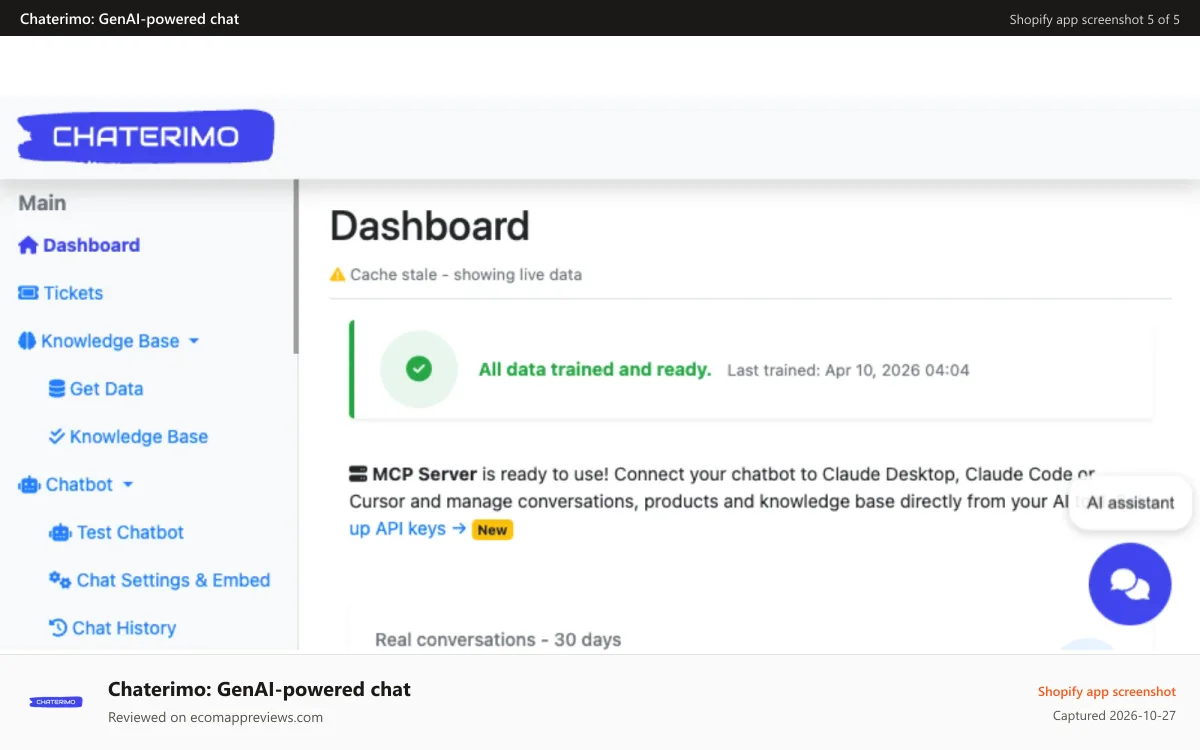Open the Tickets menu item
The height and width of the screenshot is (750, 1200).
pos(73,293)
